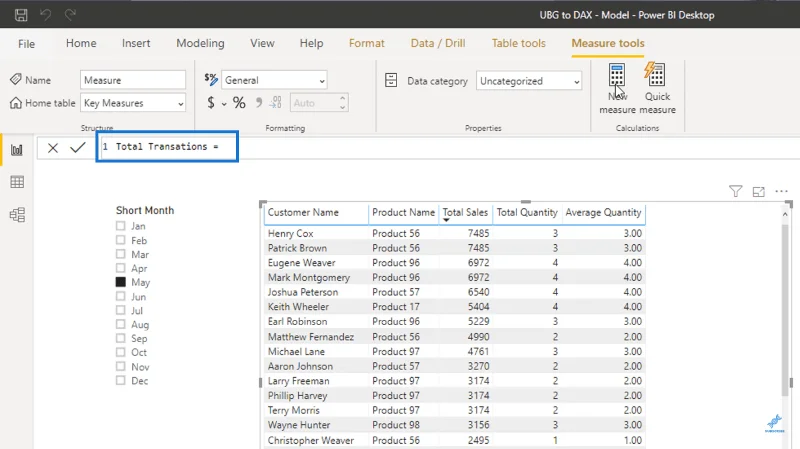Click the table's vertical scrollbar
The height and width of the screenshot is (449, 800).
[x=785, y=309]
